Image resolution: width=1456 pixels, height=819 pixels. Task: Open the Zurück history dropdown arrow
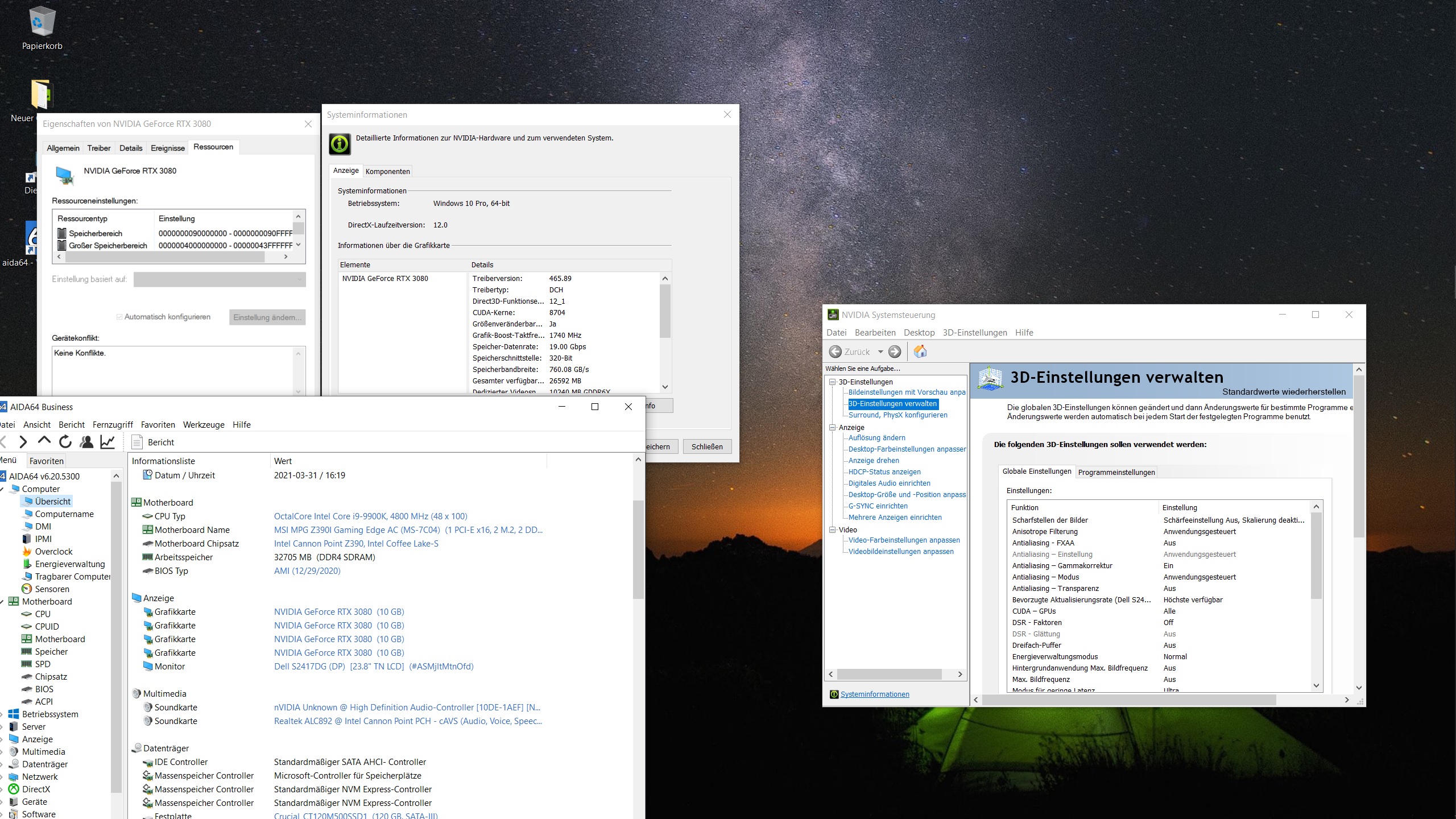pos(880,351)
